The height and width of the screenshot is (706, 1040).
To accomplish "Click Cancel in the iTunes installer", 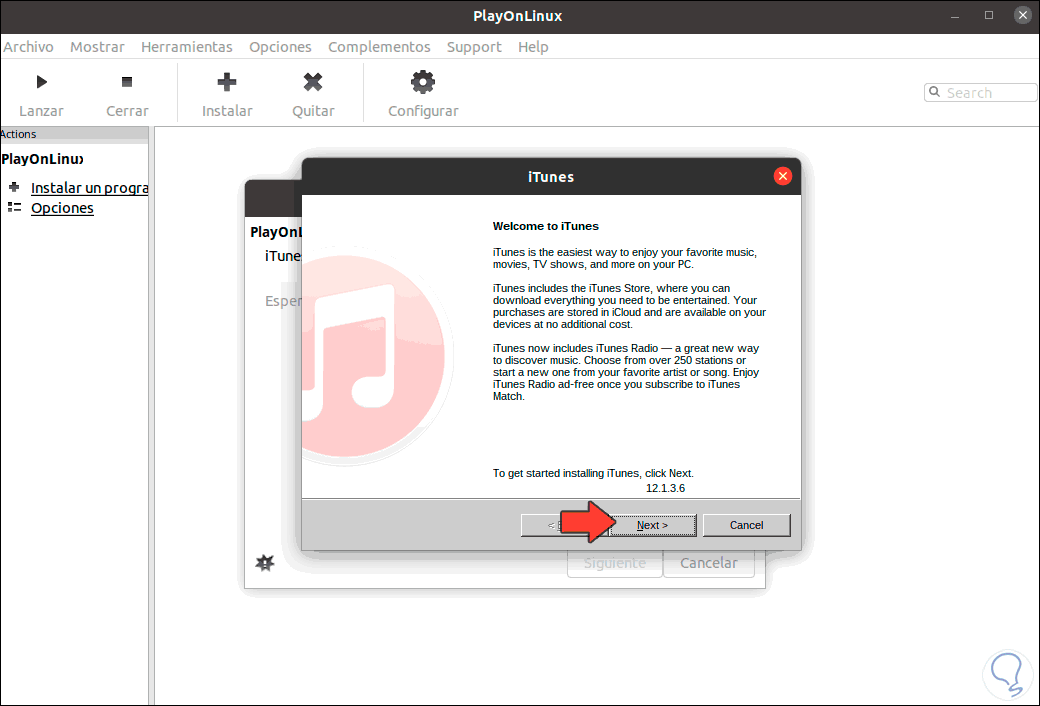I will point(746,525).
